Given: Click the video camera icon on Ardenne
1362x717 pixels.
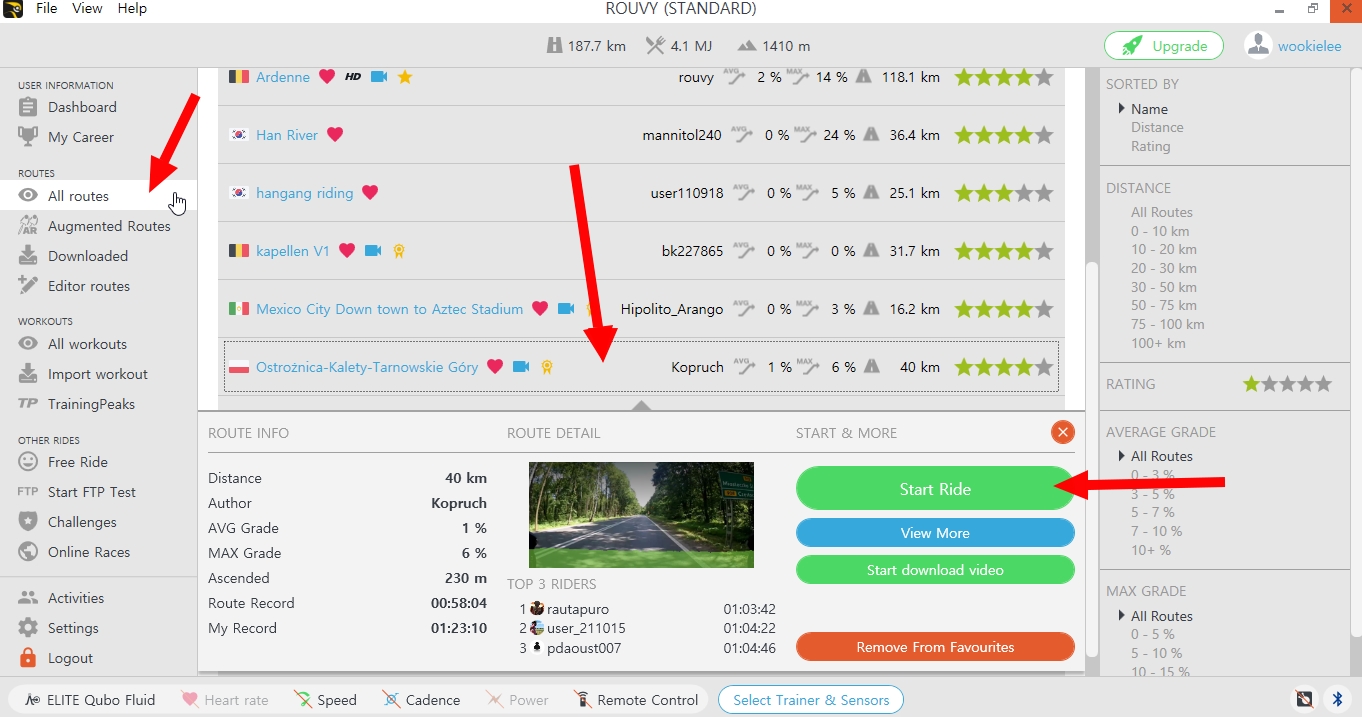Looking at the screenshot, I should coord(379,77).
